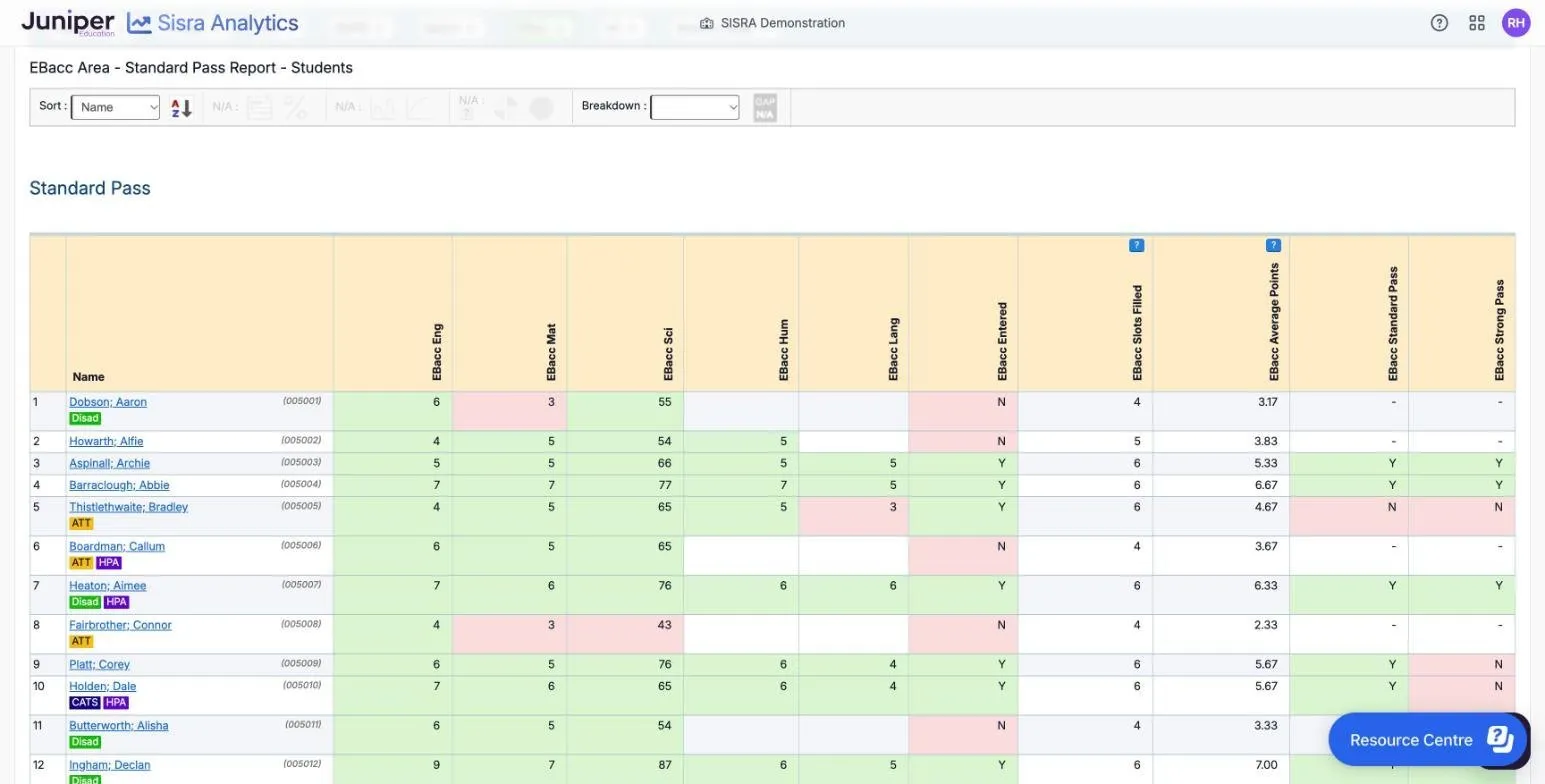Sort by EBacc Standard Pass column header
1545x784 pixels.
click(1393, 323)
